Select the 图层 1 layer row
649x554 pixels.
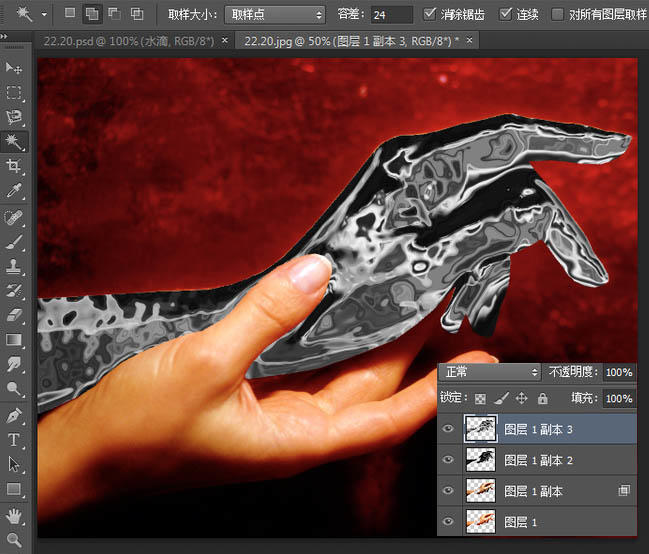click(x=540, y=521)
